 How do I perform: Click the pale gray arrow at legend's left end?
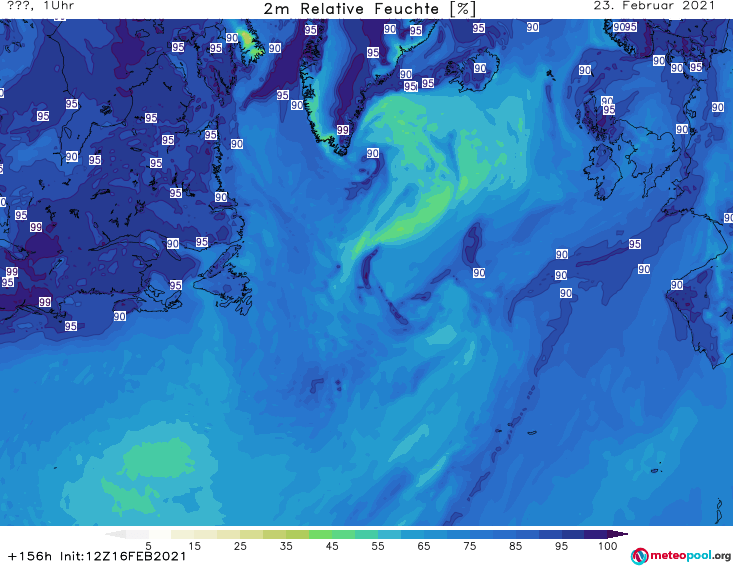pos(115,534)
